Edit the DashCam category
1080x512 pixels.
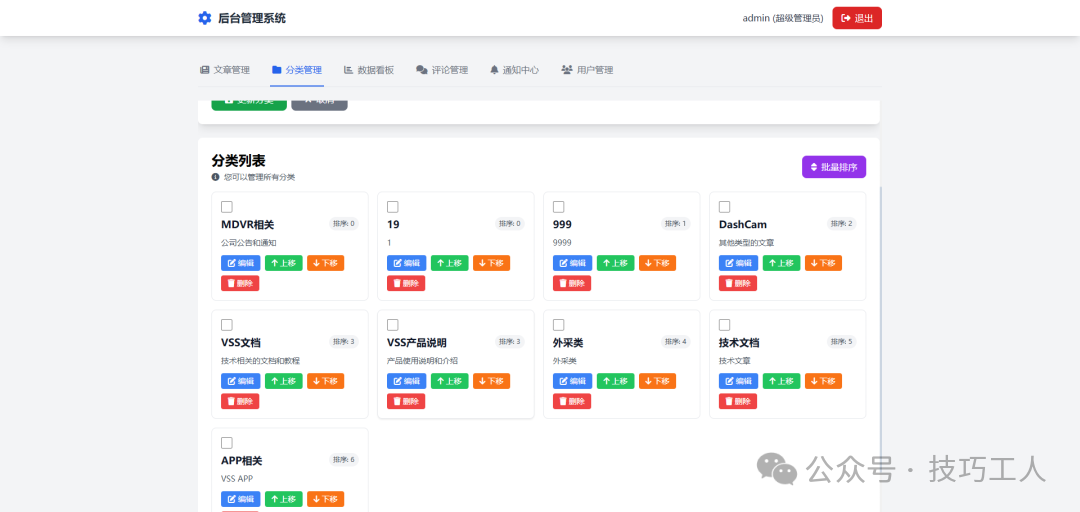point(738,263)
